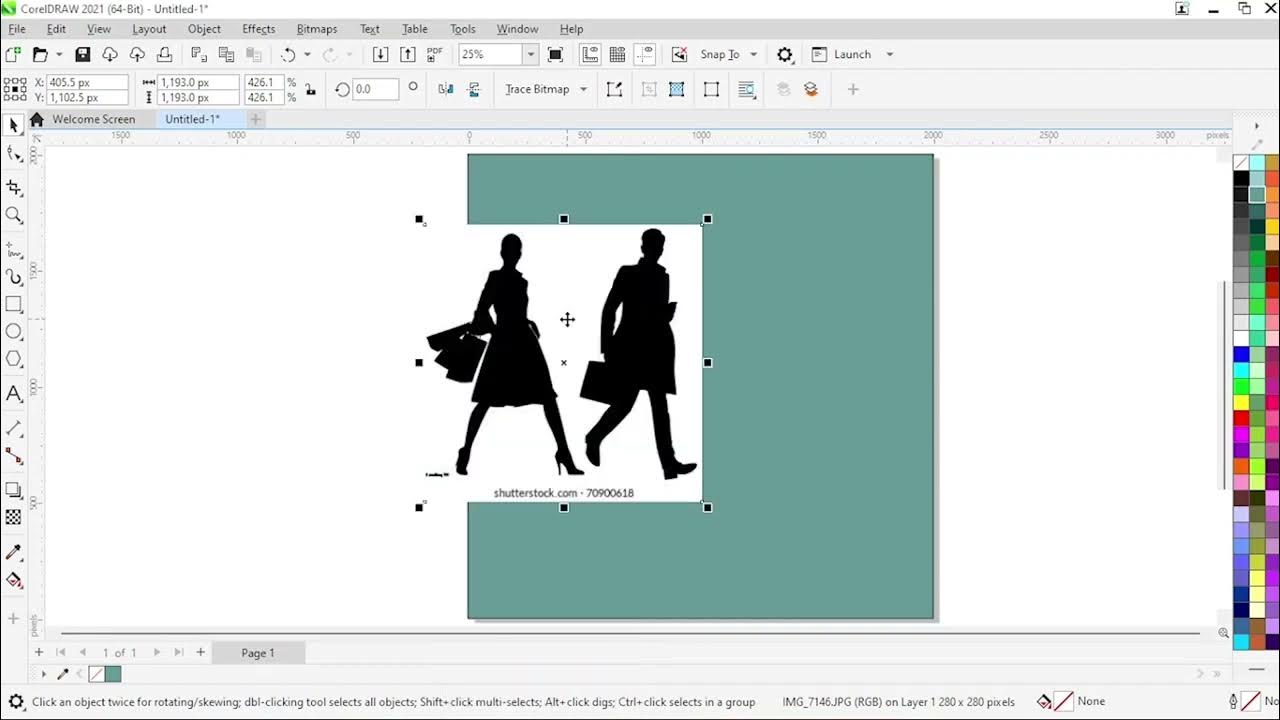Screen dimensions: 1280x720
Task: Click the Undo arrow icon
Action: [x=288, y=55]
